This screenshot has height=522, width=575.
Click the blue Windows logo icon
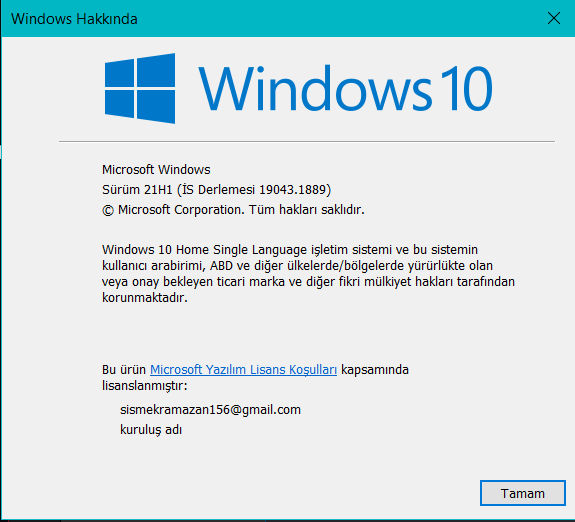(140, 88)
